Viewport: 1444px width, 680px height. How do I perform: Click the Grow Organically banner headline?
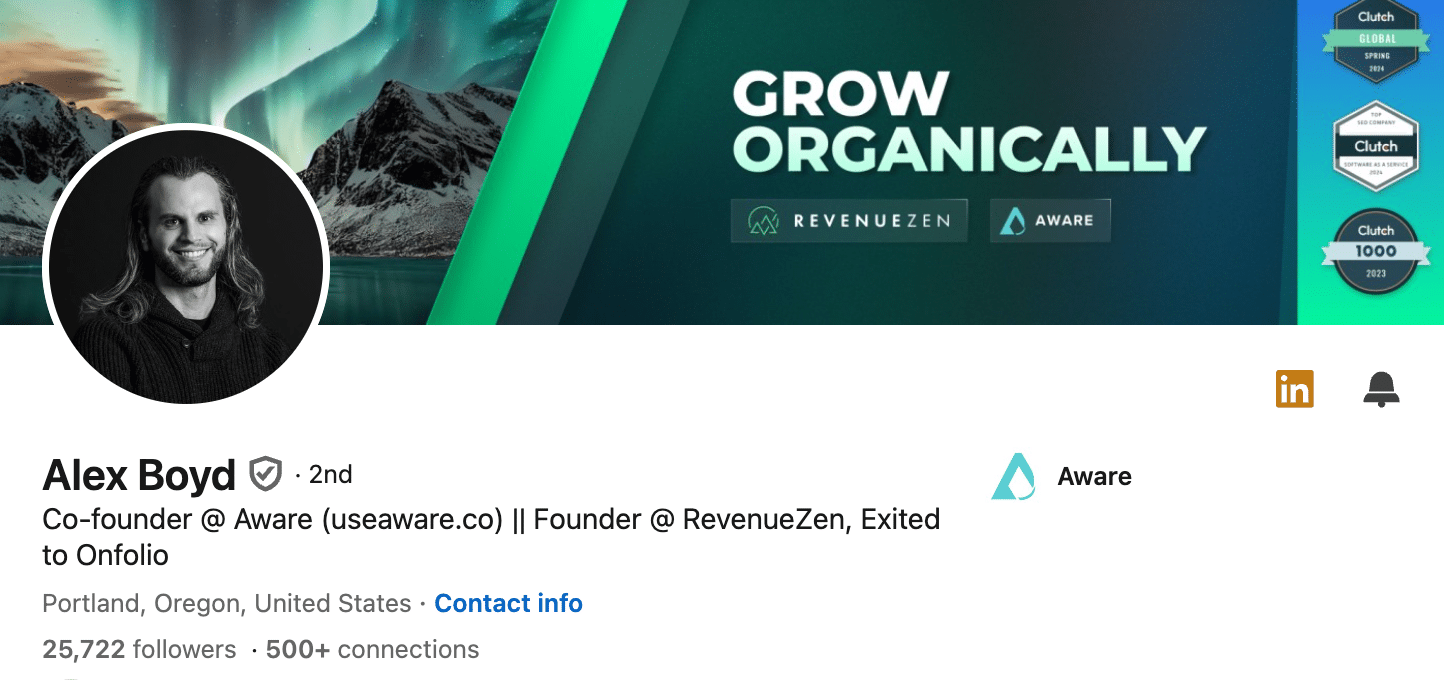pos(969,122)
